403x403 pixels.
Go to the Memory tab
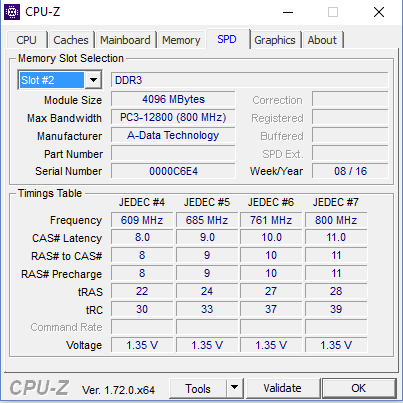click(x=181, y=40)
